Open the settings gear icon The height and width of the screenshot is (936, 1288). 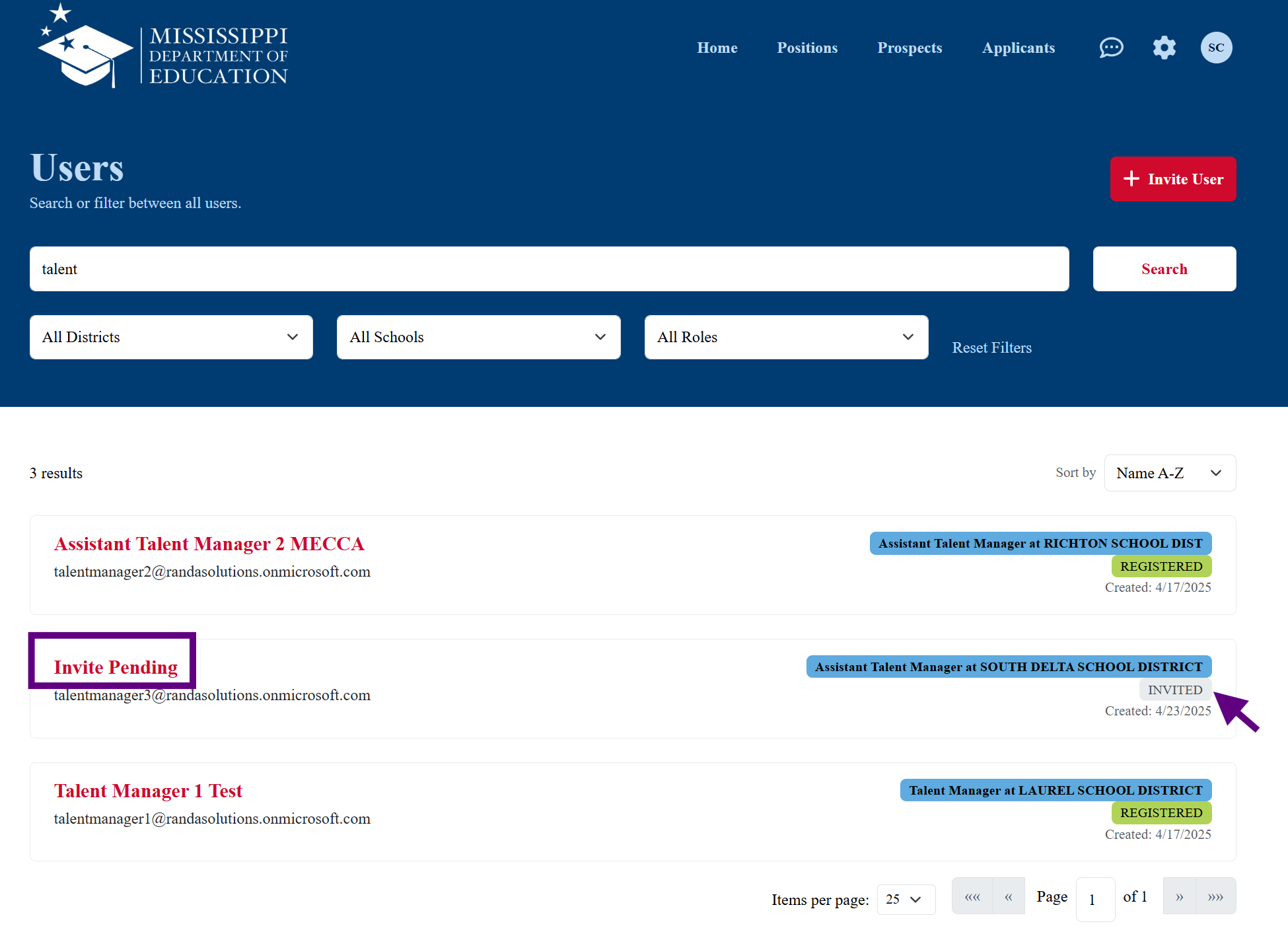point(1164,48)
